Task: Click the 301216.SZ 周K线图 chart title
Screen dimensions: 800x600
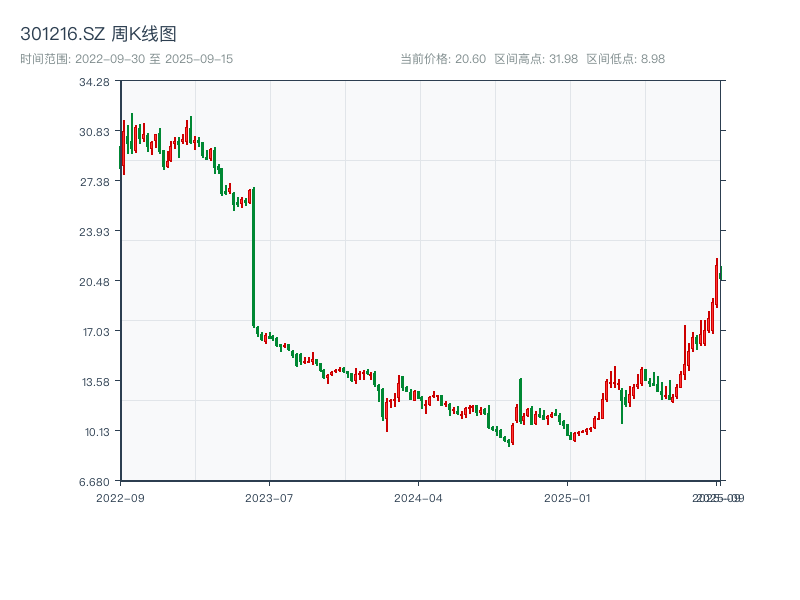Action: [98, 34]
